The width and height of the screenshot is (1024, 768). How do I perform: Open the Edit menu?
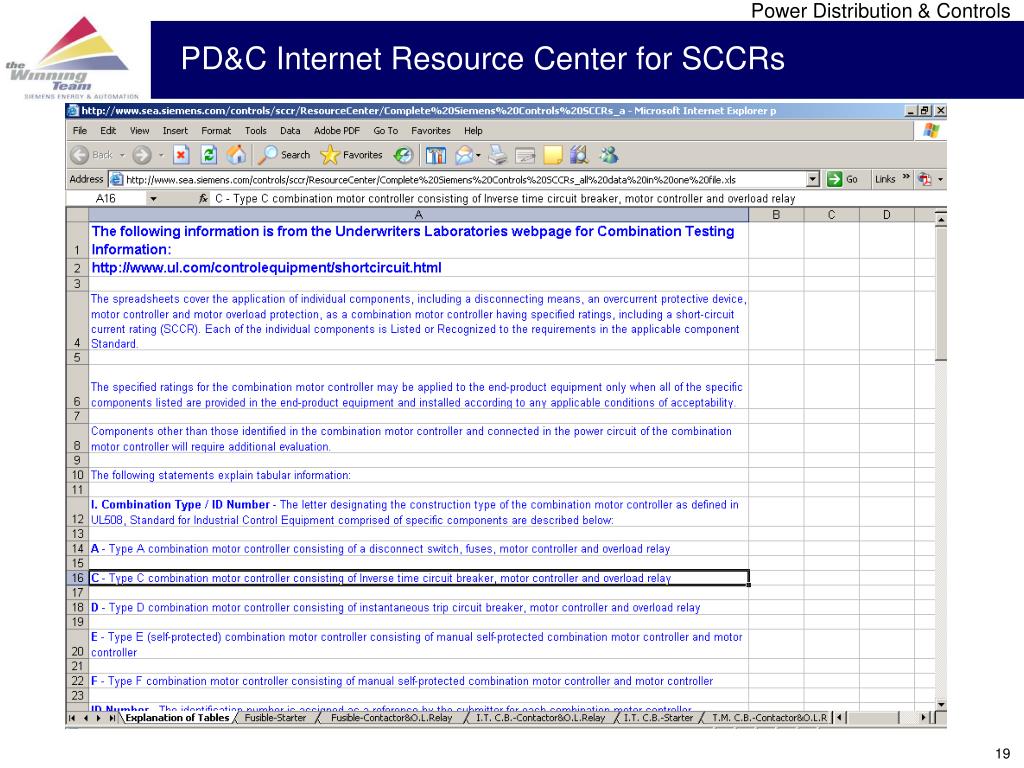pyautogui.click(x=108, y=131)
